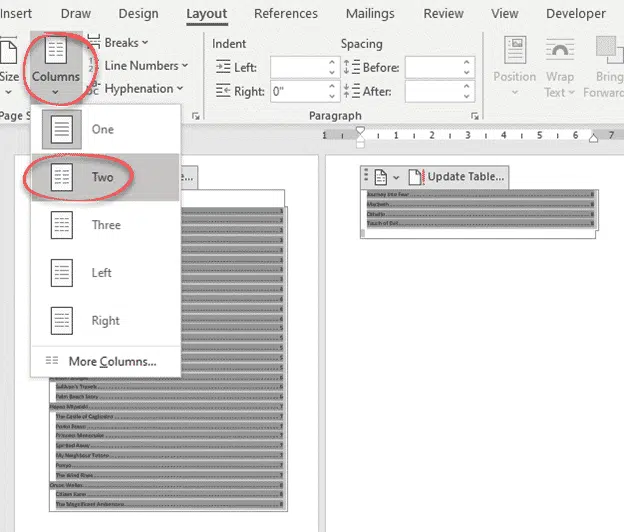Click the Spacing After input field
The width and height of the screenshot is (624, 532).
pos(434,92)
